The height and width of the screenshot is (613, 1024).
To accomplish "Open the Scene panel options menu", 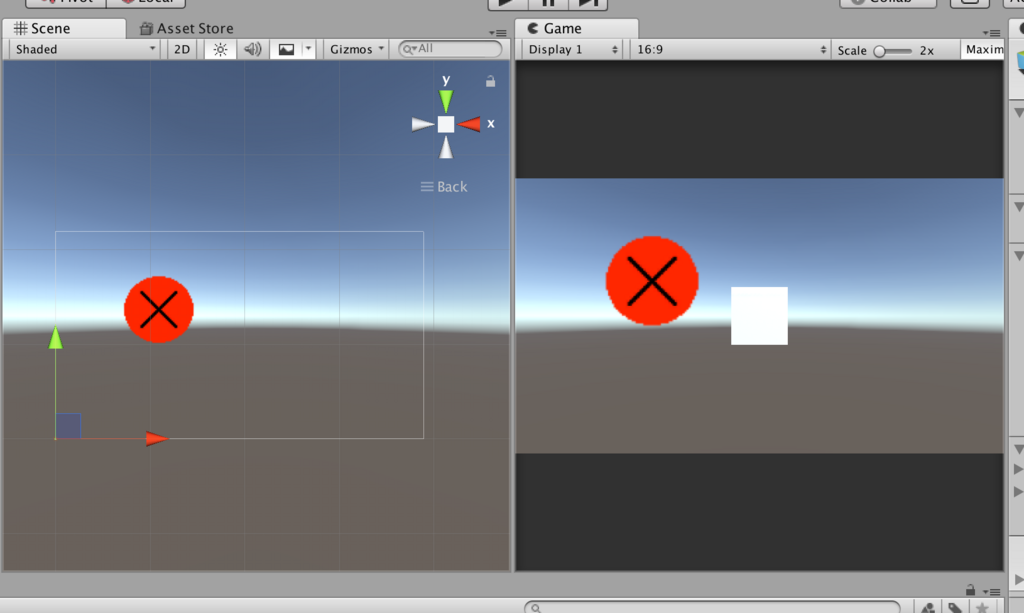I will 498,33.
